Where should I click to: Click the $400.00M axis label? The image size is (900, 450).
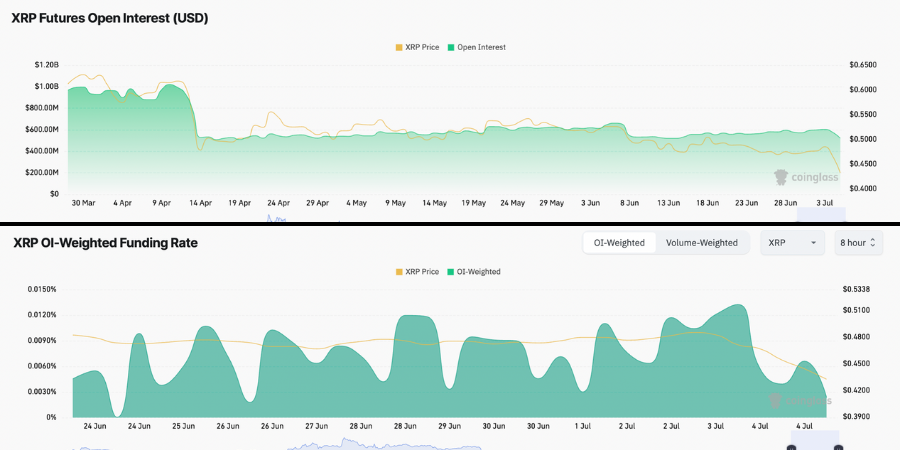(x=43, y=151)
